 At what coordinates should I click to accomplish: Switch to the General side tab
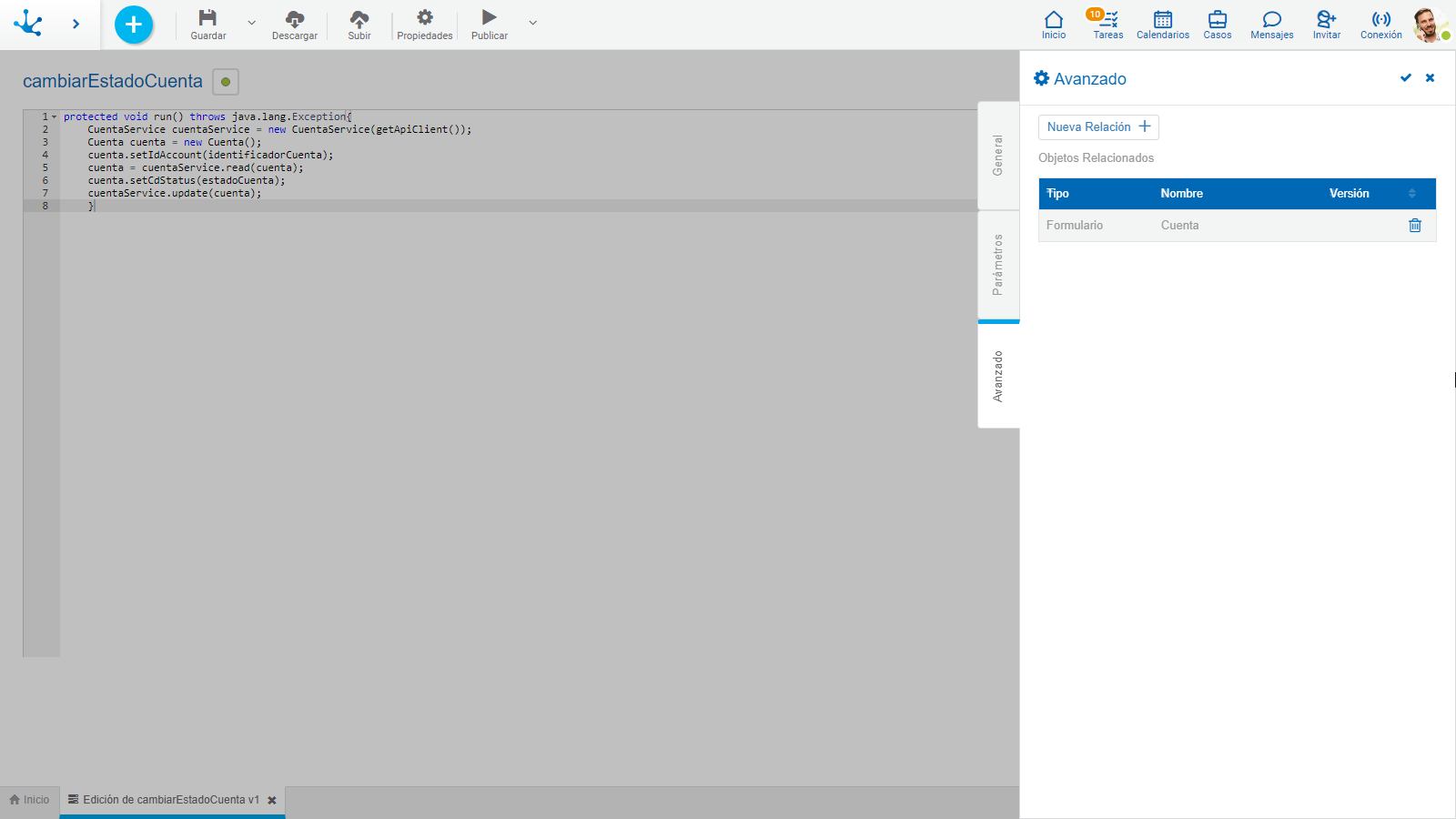(x=998, y=156)
